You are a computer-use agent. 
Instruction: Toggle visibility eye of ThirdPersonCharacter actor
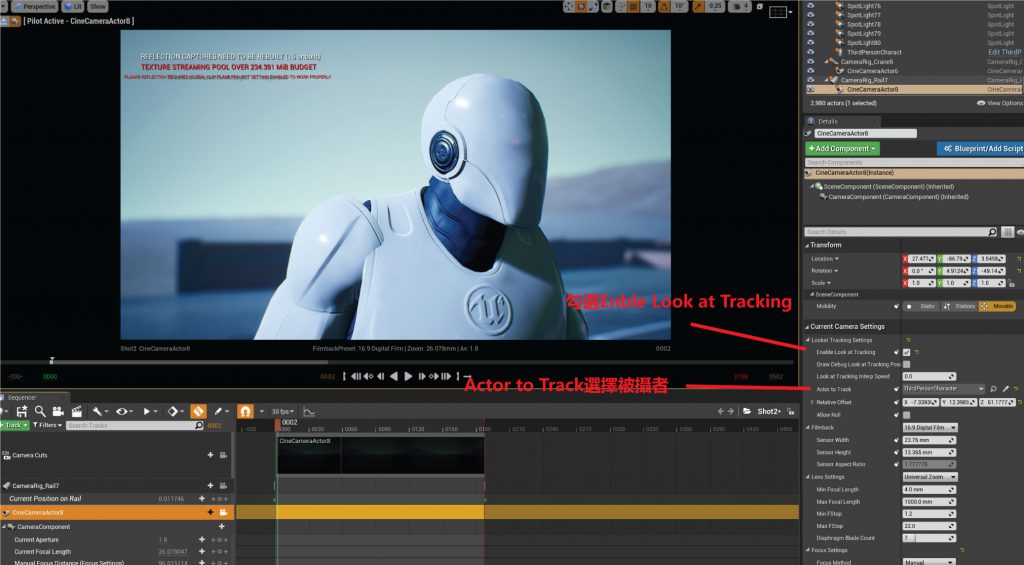[810, 52]
